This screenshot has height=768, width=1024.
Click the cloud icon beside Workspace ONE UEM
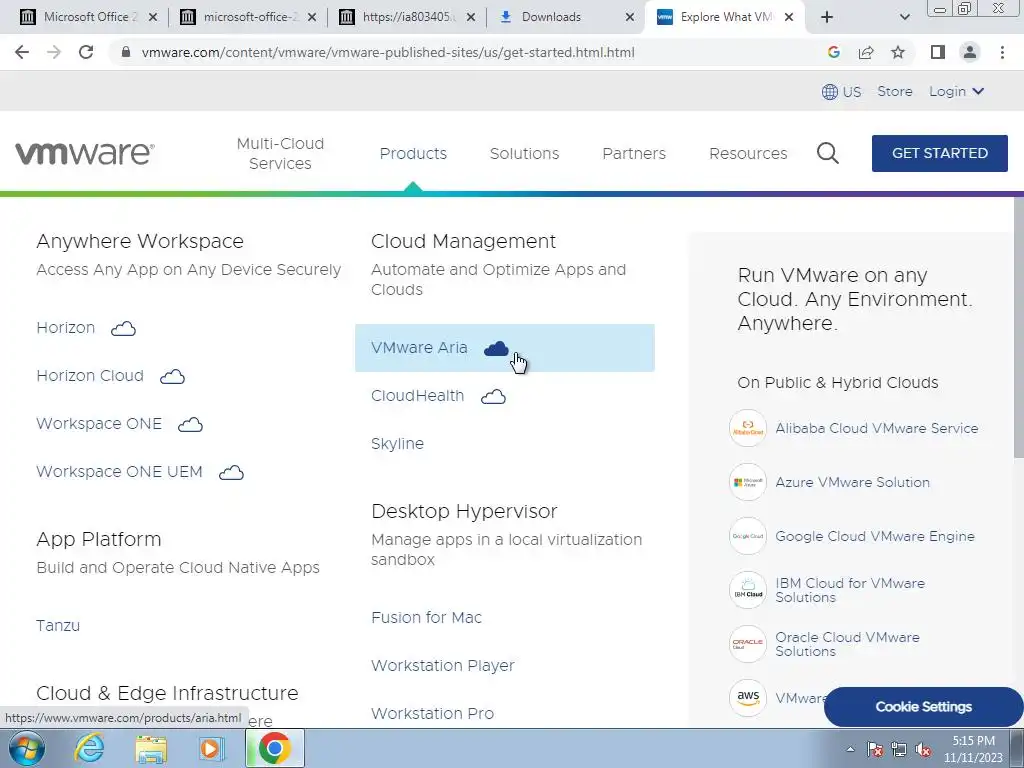click(x=231, y=472)
